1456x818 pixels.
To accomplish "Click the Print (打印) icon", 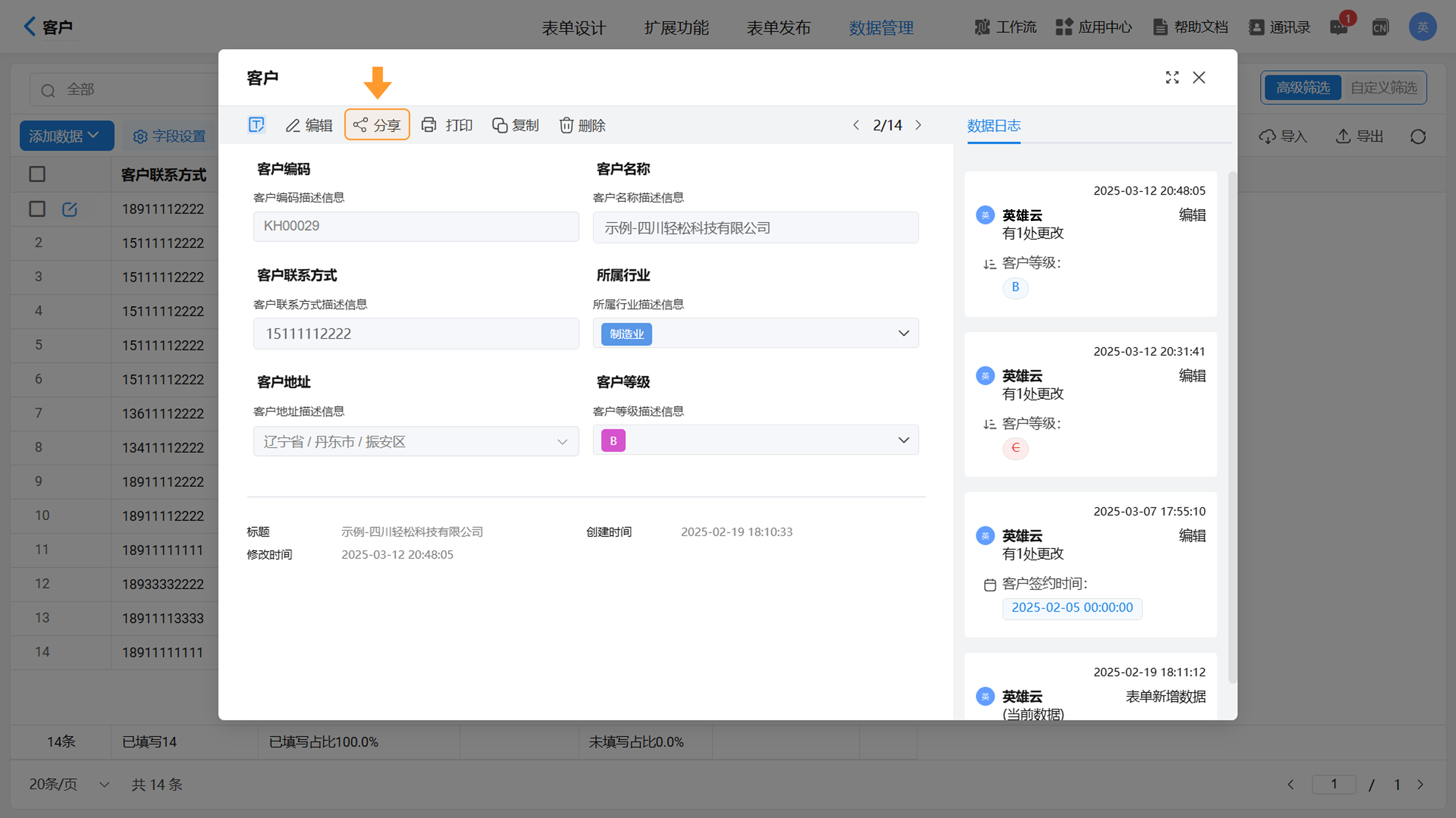I will coord(429,125).
